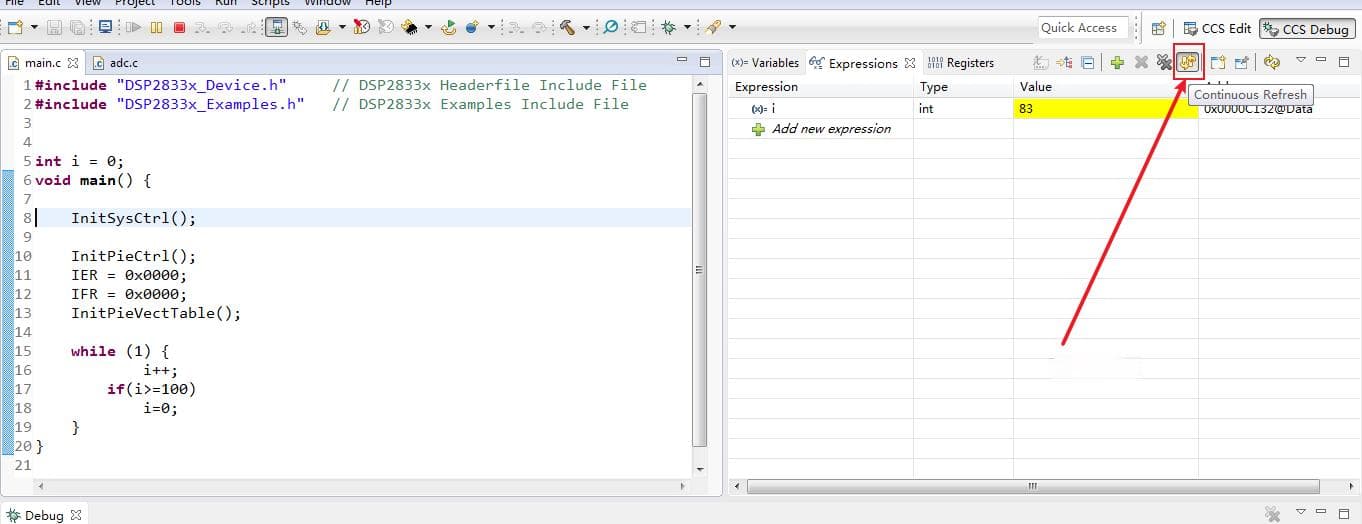Click the int type cell

963,108
